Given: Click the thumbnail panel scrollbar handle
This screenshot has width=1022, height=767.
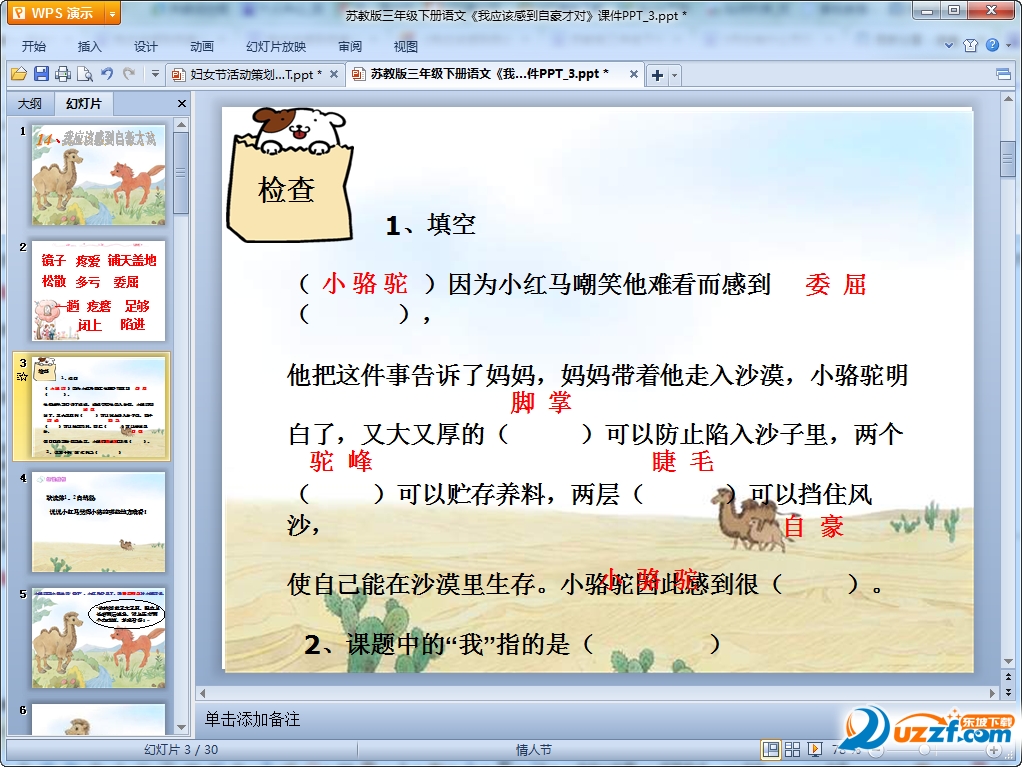Looking at the screenshot, I should tap(181, 173).
